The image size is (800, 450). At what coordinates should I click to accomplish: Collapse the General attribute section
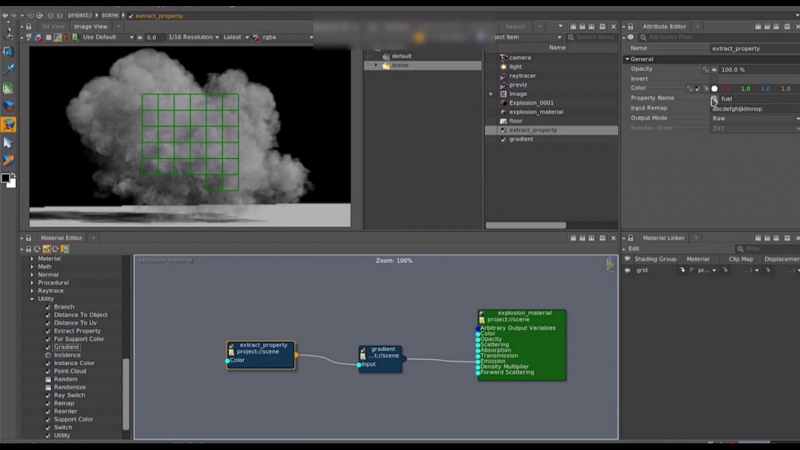click(x=627, y=59)
